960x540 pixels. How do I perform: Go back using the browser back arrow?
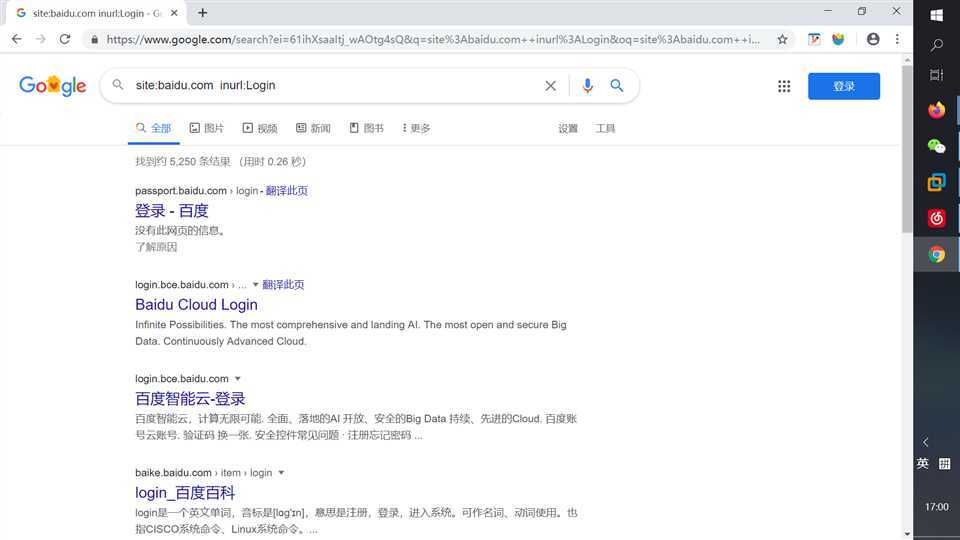(17, 39)
